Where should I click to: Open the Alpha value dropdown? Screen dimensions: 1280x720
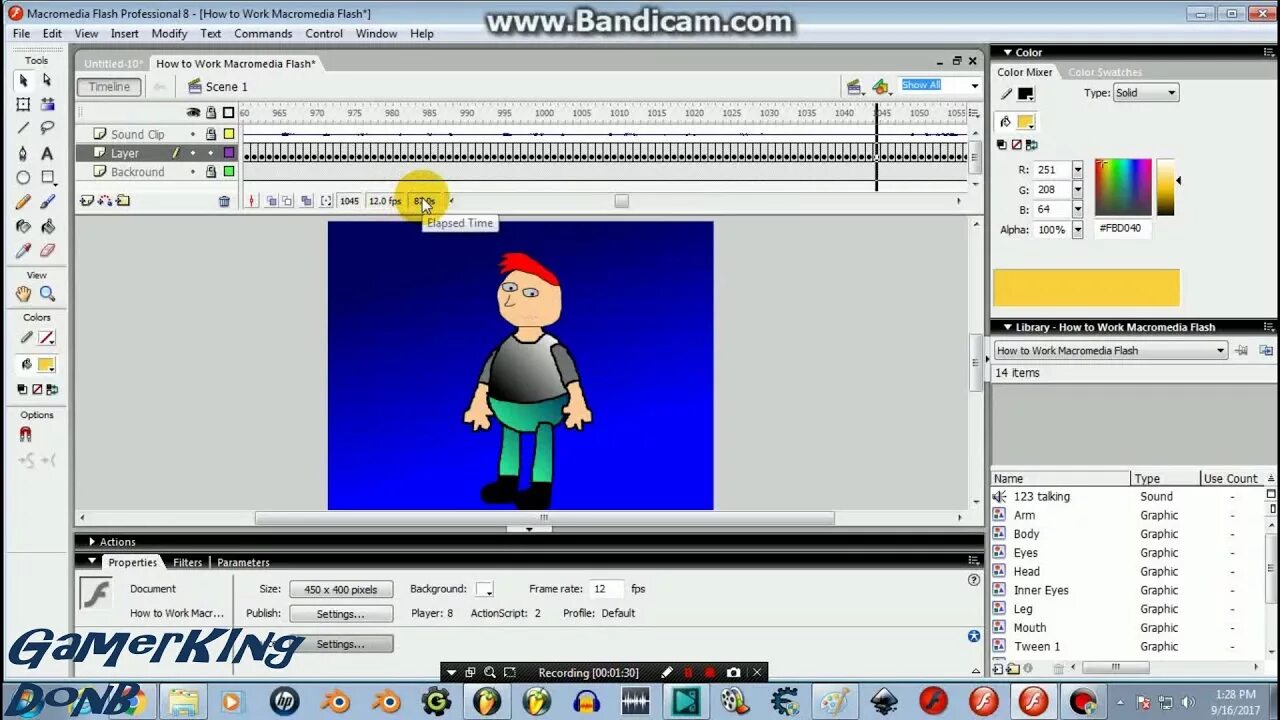click(x=1077, y=230)
